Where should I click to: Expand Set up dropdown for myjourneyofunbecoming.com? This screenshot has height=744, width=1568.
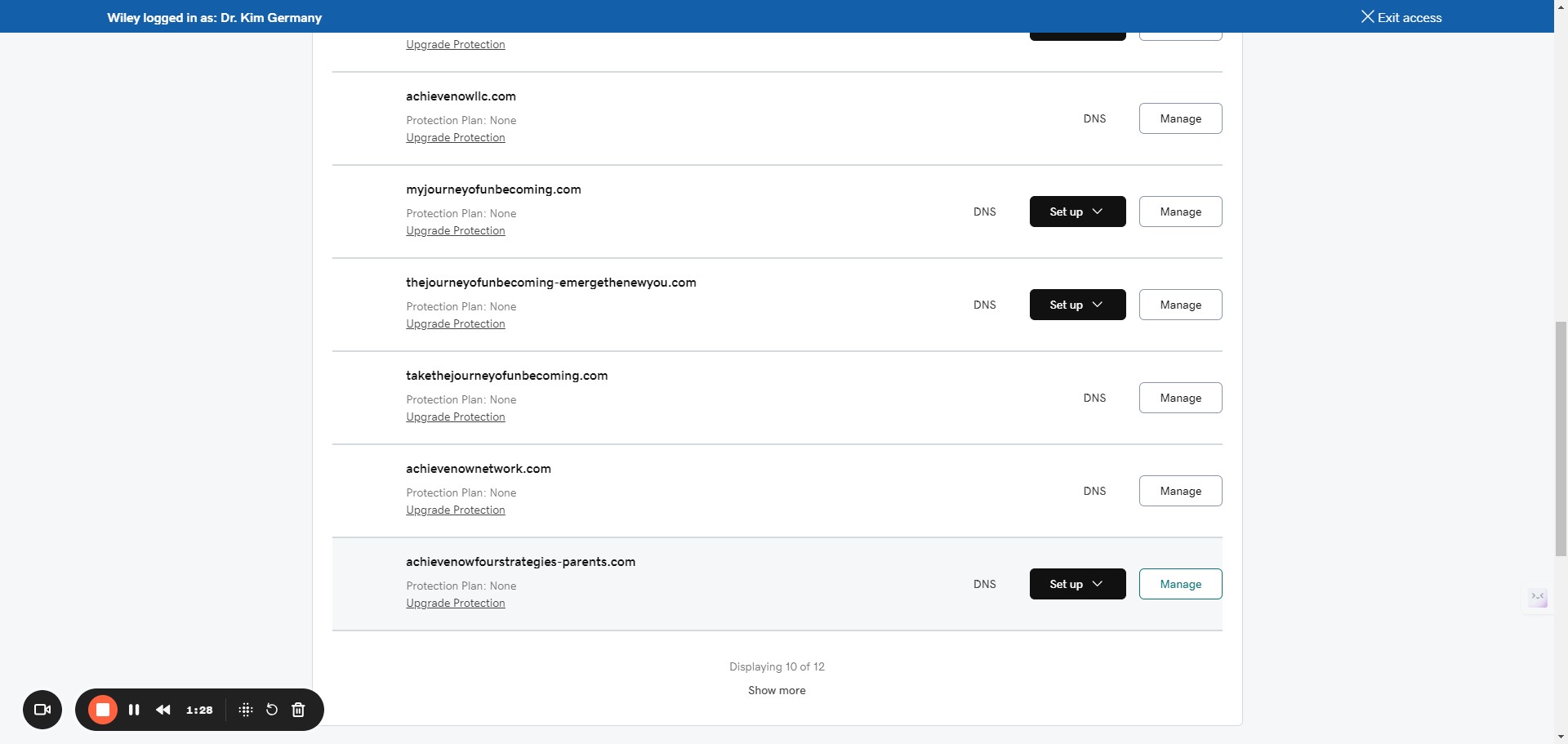pyautogui.click(x=1077, y=212)
